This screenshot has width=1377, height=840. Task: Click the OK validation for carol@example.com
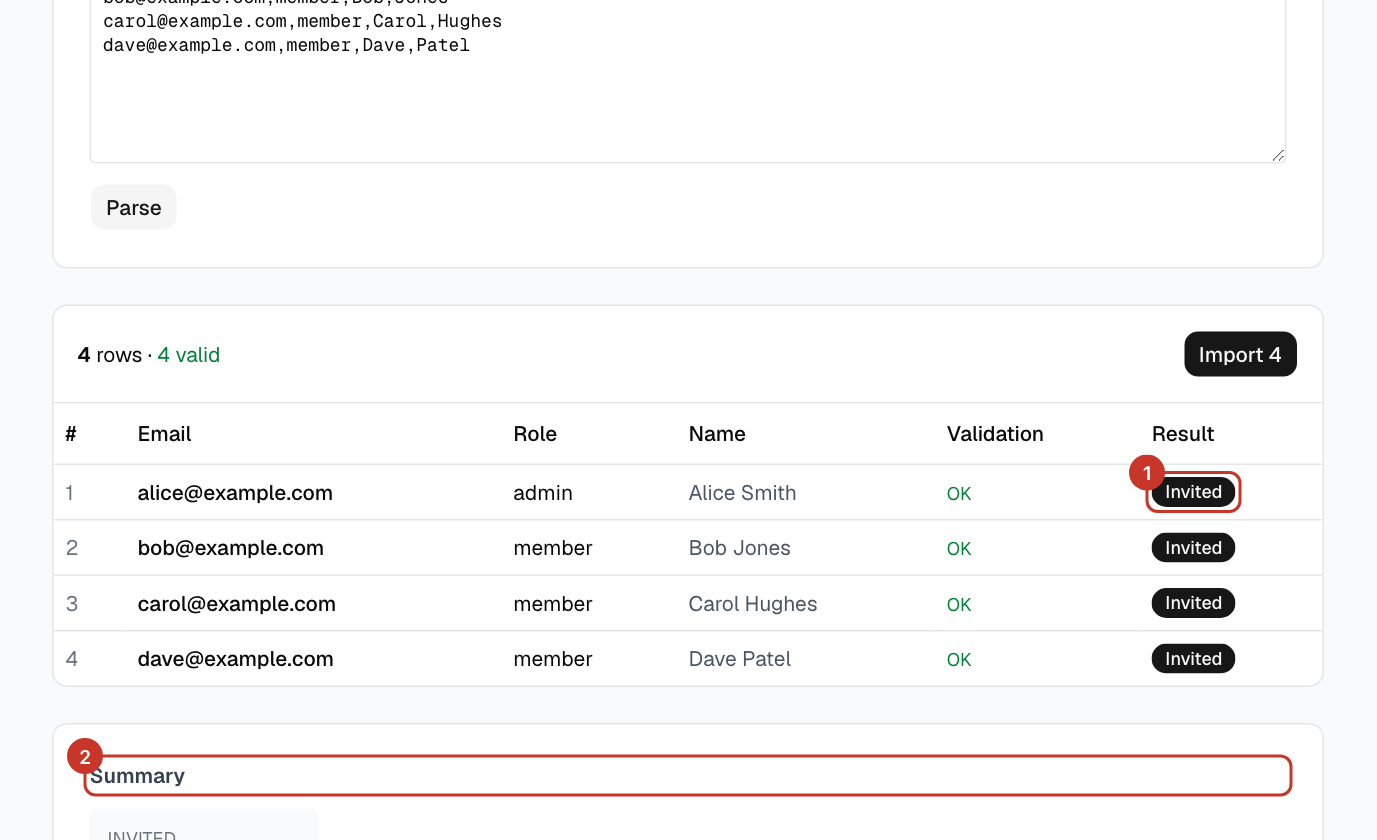pyautogui.click(x=959, y=605)
